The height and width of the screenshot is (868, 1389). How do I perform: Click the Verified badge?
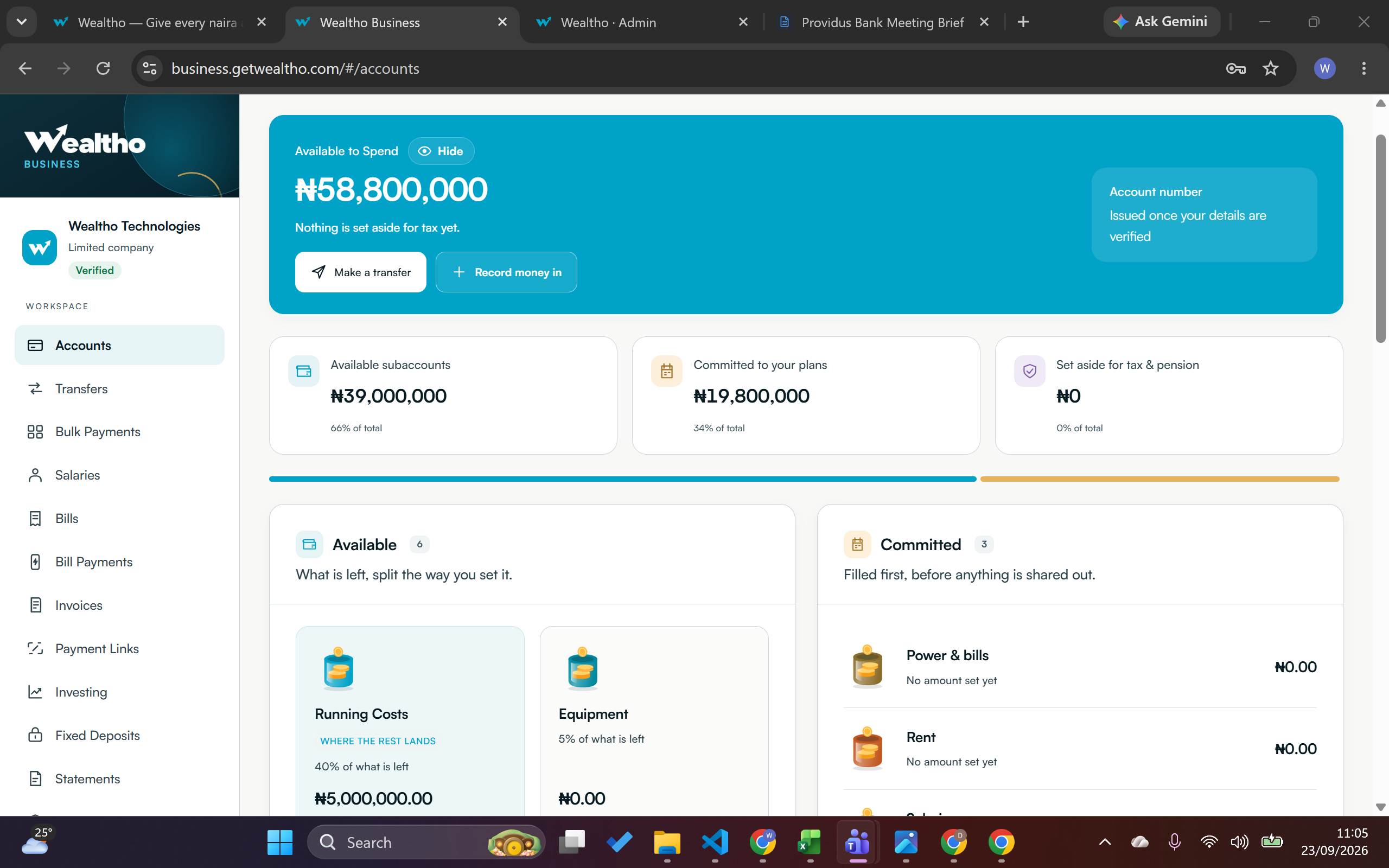(95, 270)
